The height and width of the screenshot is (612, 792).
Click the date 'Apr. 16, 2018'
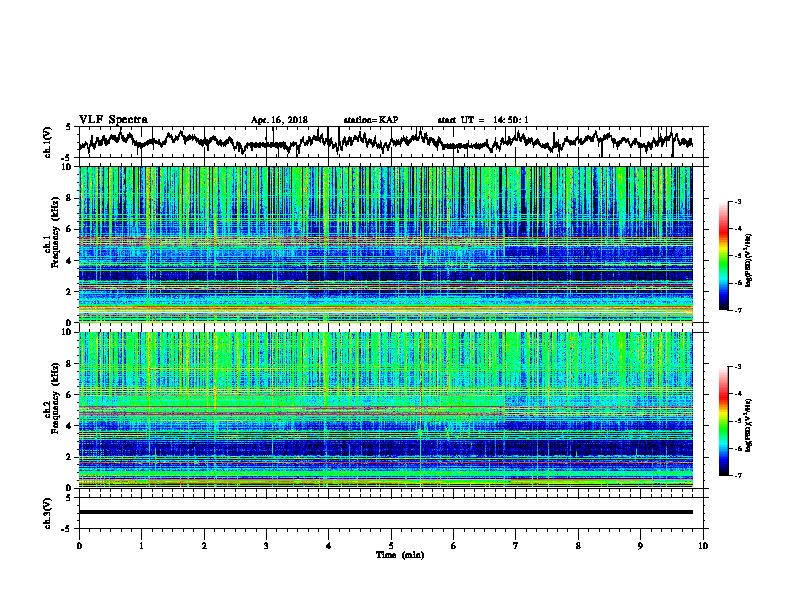279,120
